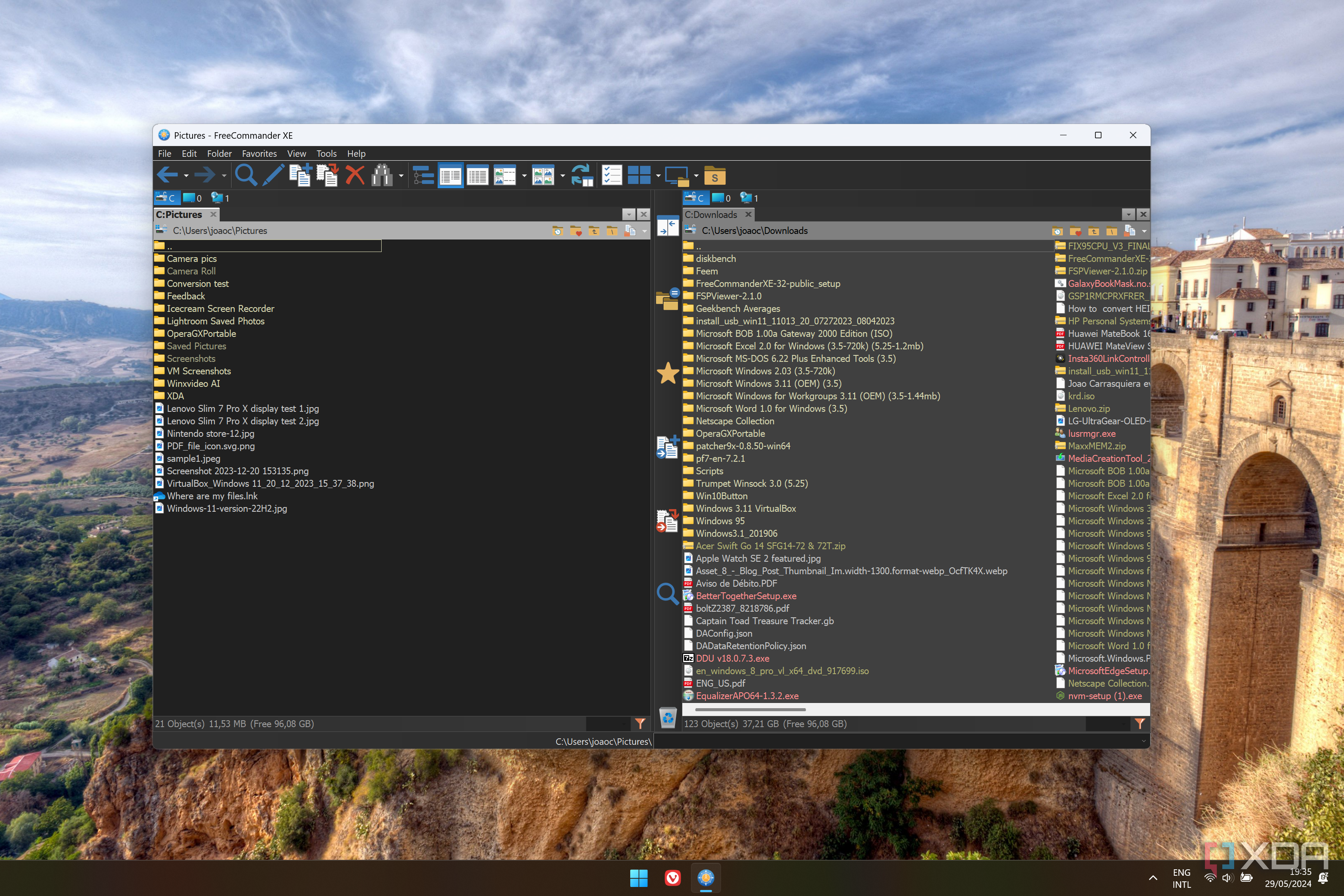Viewport: 1344px width, 896px height.
Task: Click the favorite folder heart icon in Downloads path bar
Action: pyautogui.click(x=1076, y=231)
